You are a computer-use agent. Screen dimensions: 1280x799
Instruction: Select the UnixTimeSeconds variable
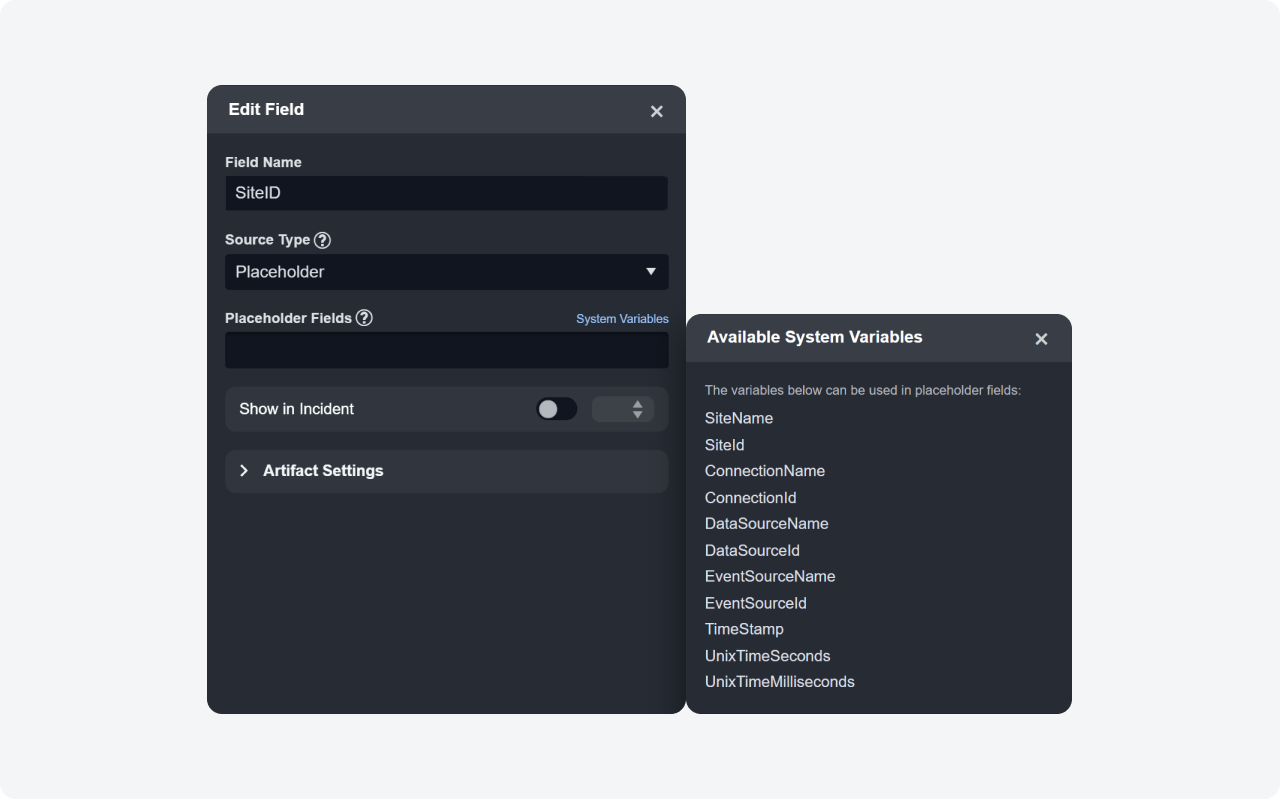point(767,656)
